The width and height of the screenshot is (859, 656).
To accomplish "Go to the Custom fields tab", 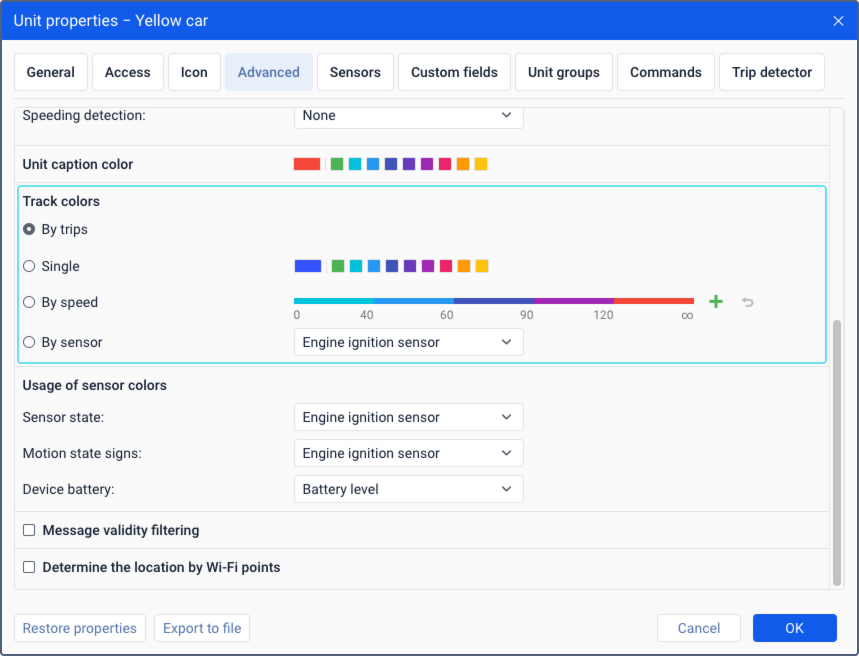I will coord(454,72).
